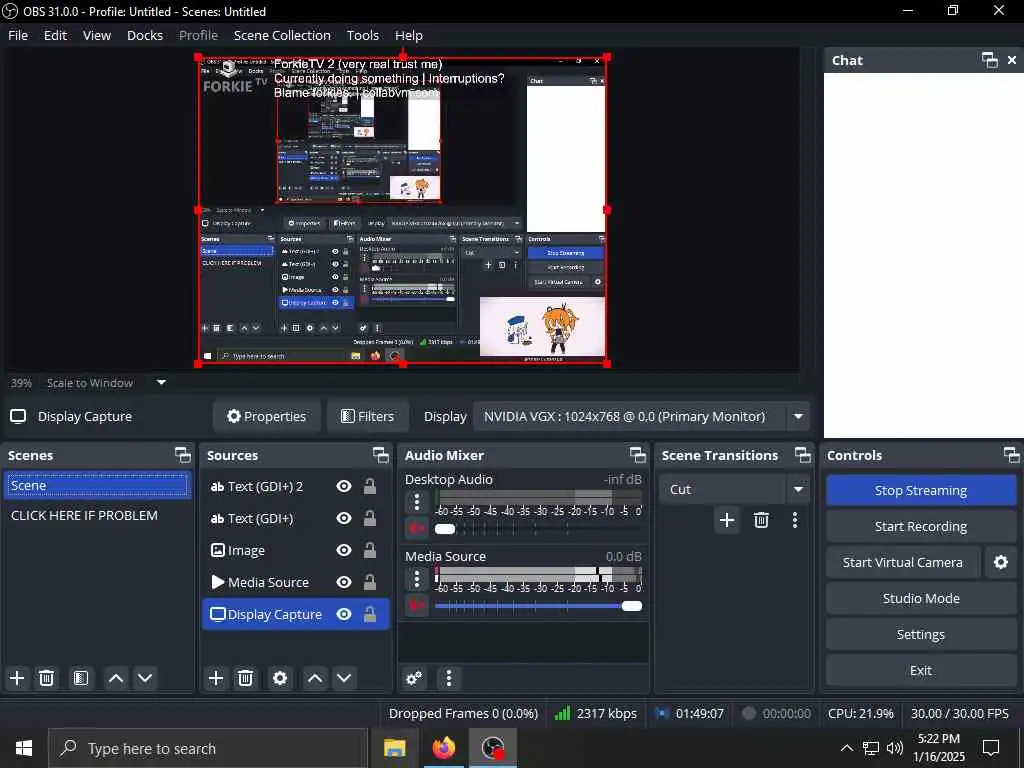Adjust the Media Source volume slider
This screenshot has height=768, width=1024.
coord(539,605)
